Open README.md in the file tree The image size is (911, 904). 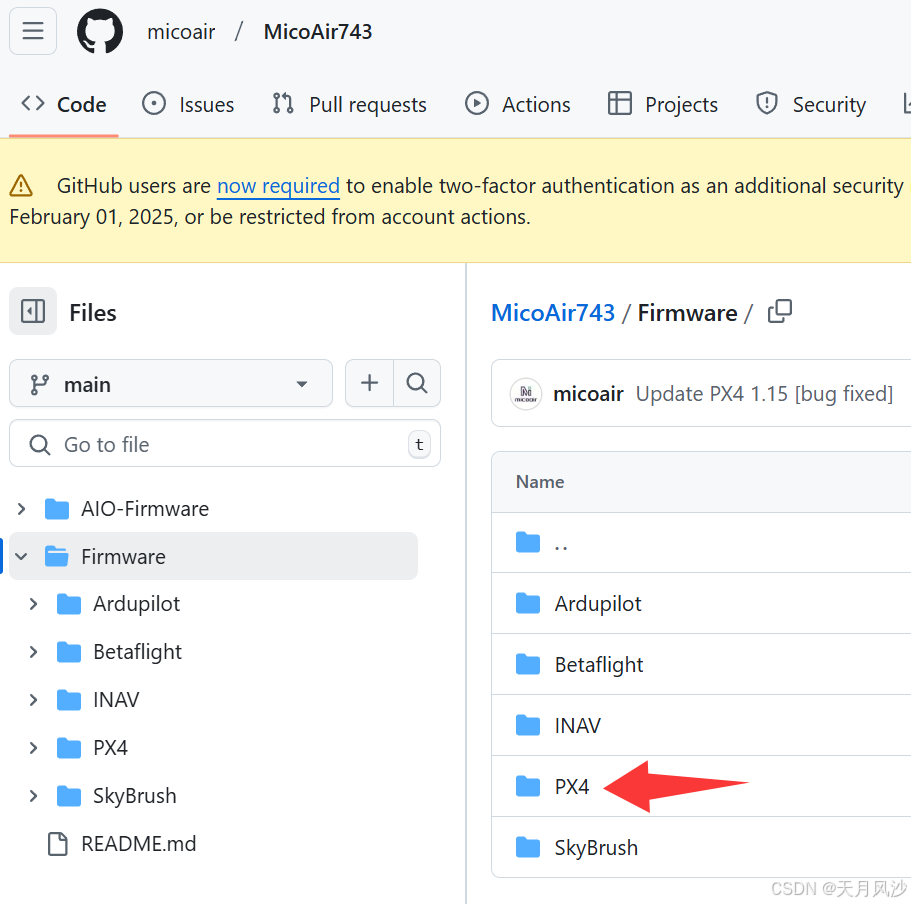click(x=138, y=844)
